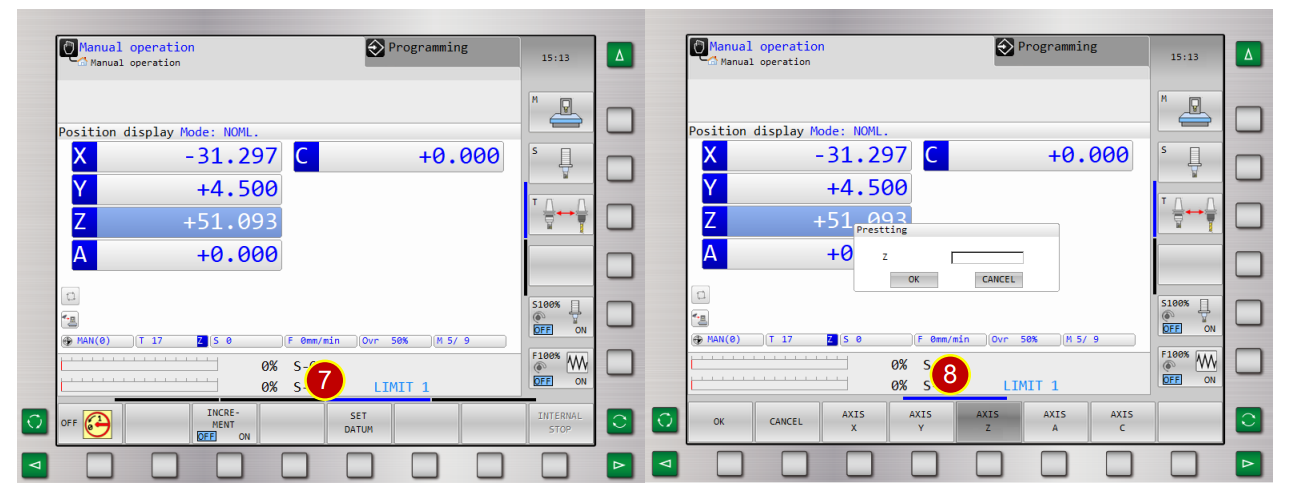
Task: Click the S spindle softkey icon, left screen
Action: pyautogui.click(x=560, y=163)
